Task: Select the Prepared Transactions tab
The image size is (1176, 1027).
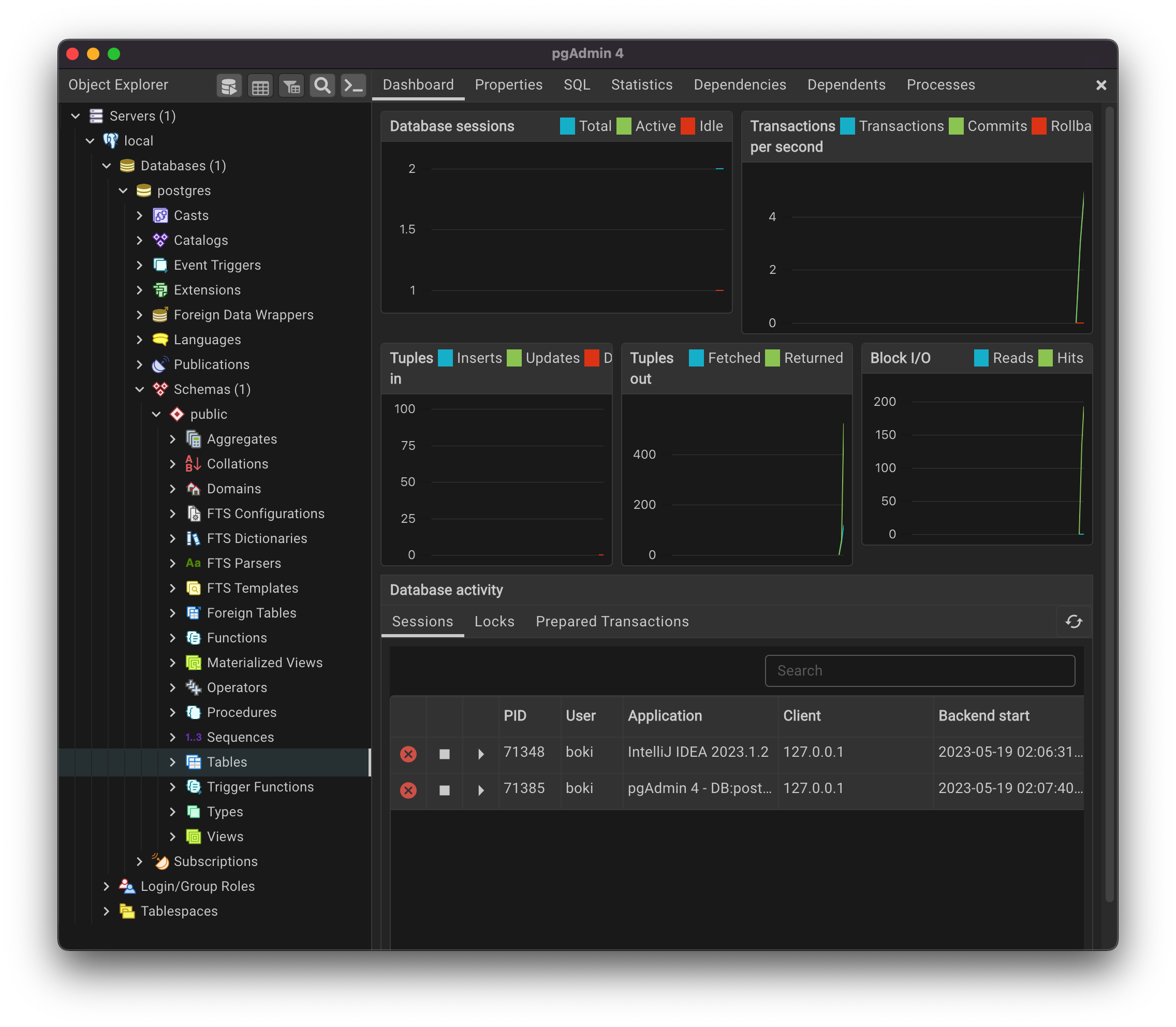Action: point(612,622)
